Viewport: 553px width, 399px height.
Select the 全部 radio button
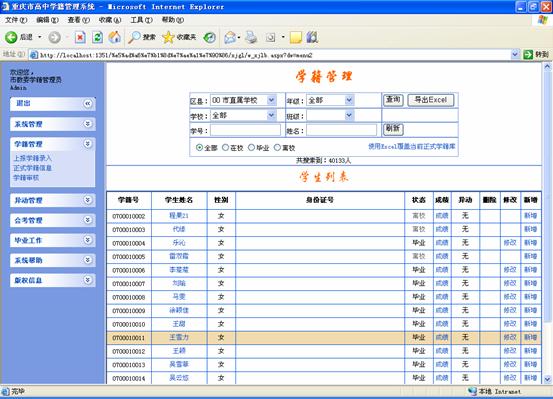pyautogui.click(x=199, y=148)
